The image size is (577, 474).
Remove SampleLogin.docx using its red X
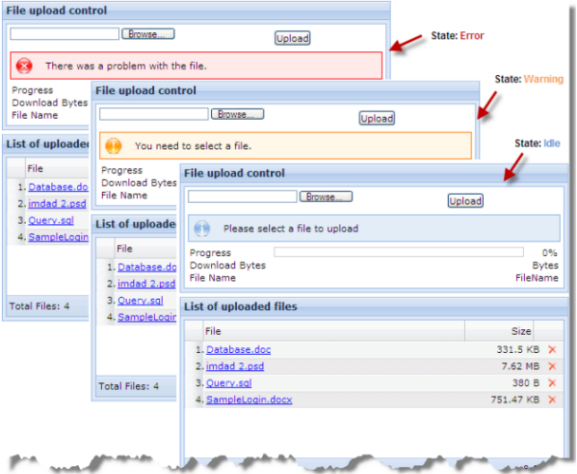click(552, 400)
